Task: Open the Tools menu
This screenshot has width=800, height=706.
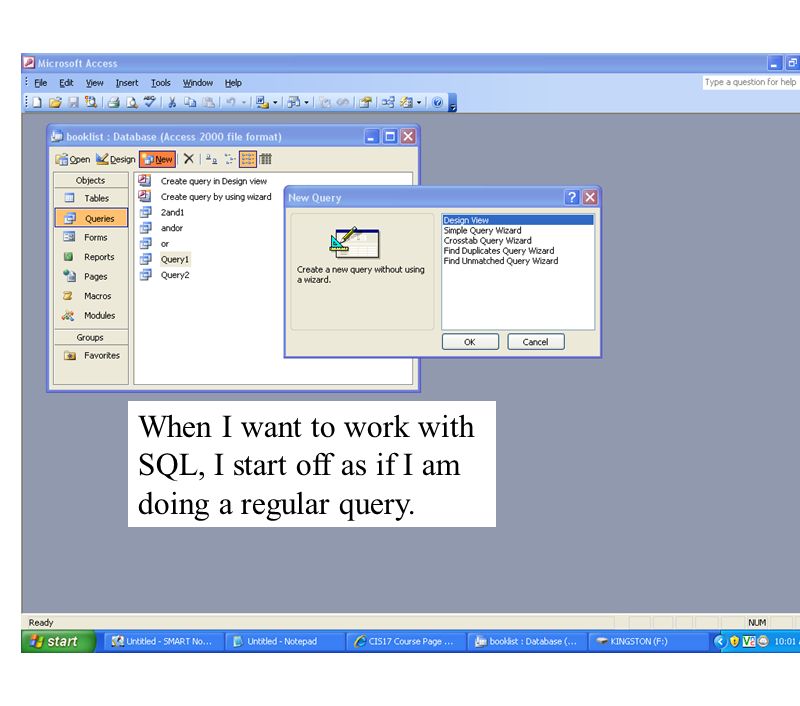Action: 160,83
